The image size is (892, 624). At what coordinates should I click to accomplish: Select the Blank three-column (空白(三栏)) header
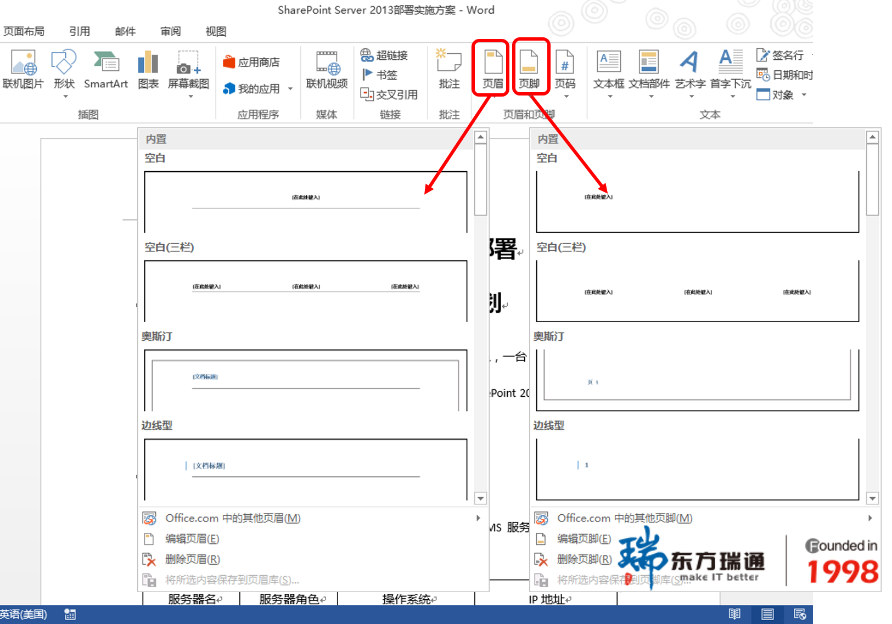click(306, 291)
